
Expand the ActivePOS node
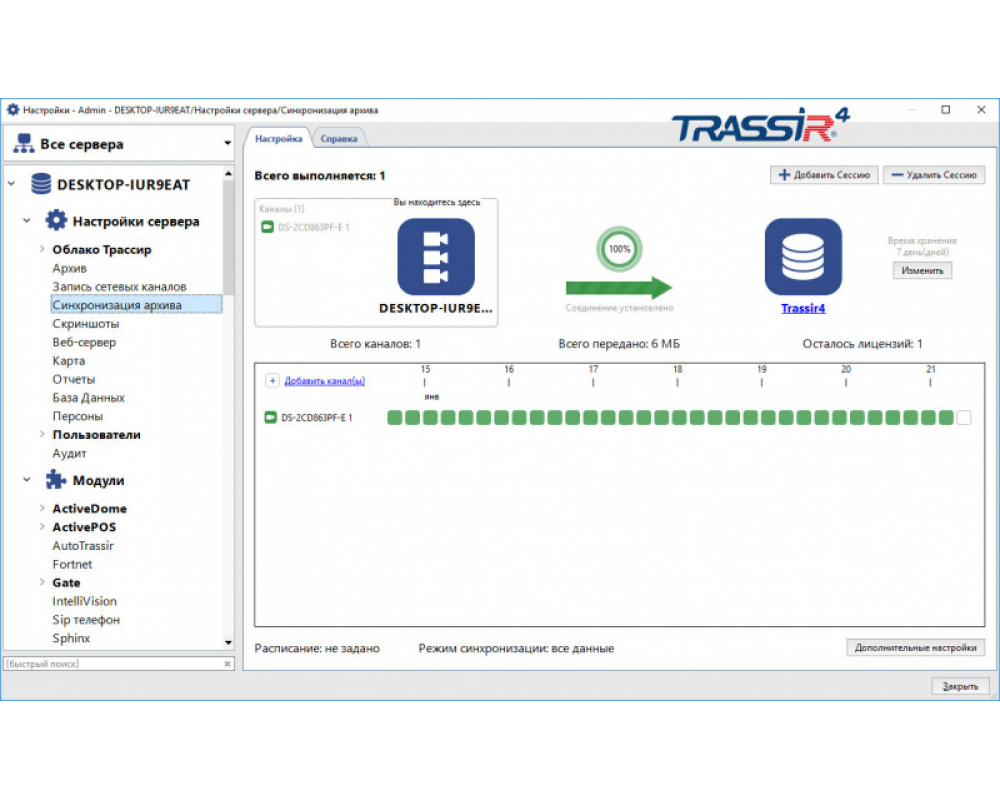[x=42, y=527]
